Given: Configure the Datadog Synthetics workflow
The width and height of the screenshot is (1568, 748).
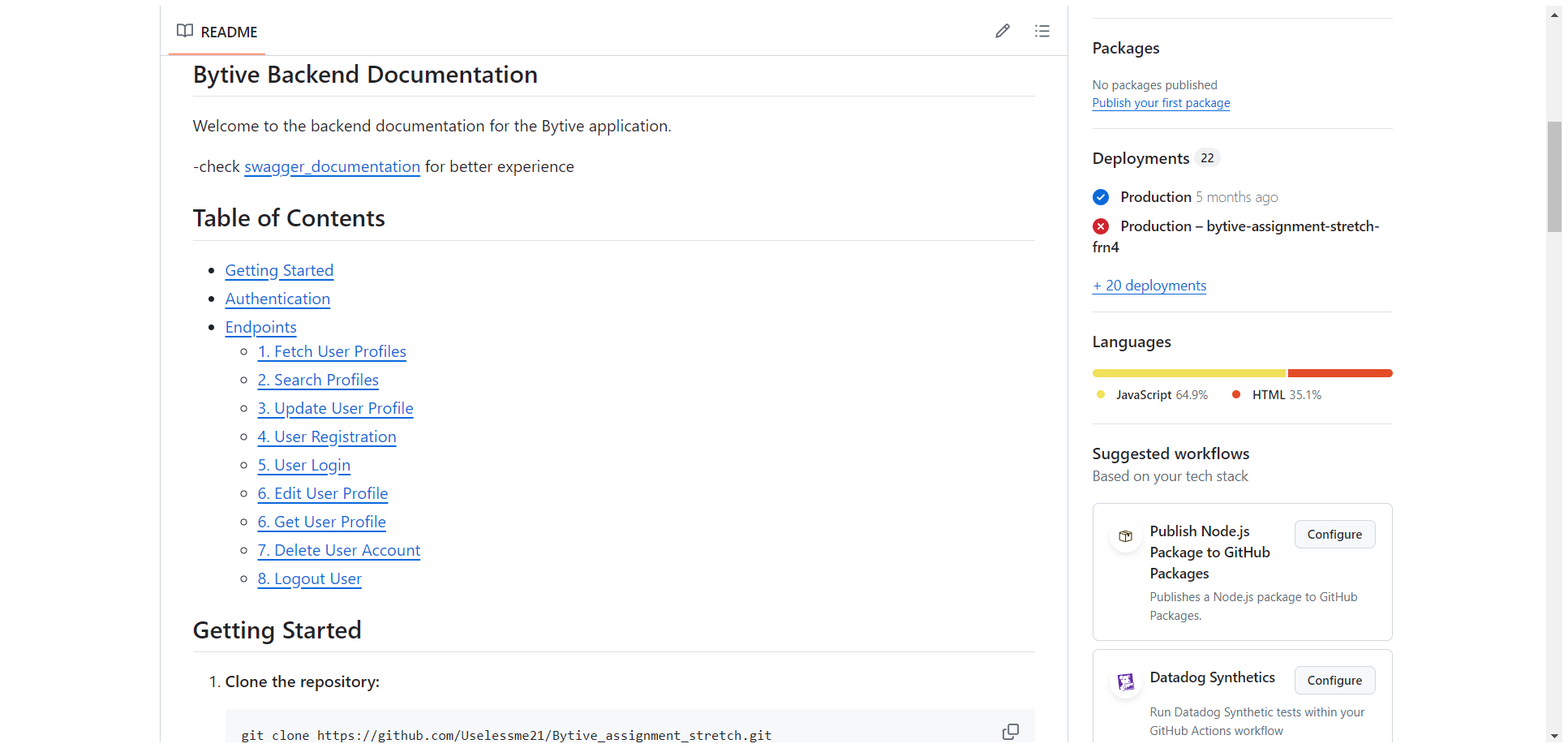Looking at the screenshot, I should [1334, 681].
